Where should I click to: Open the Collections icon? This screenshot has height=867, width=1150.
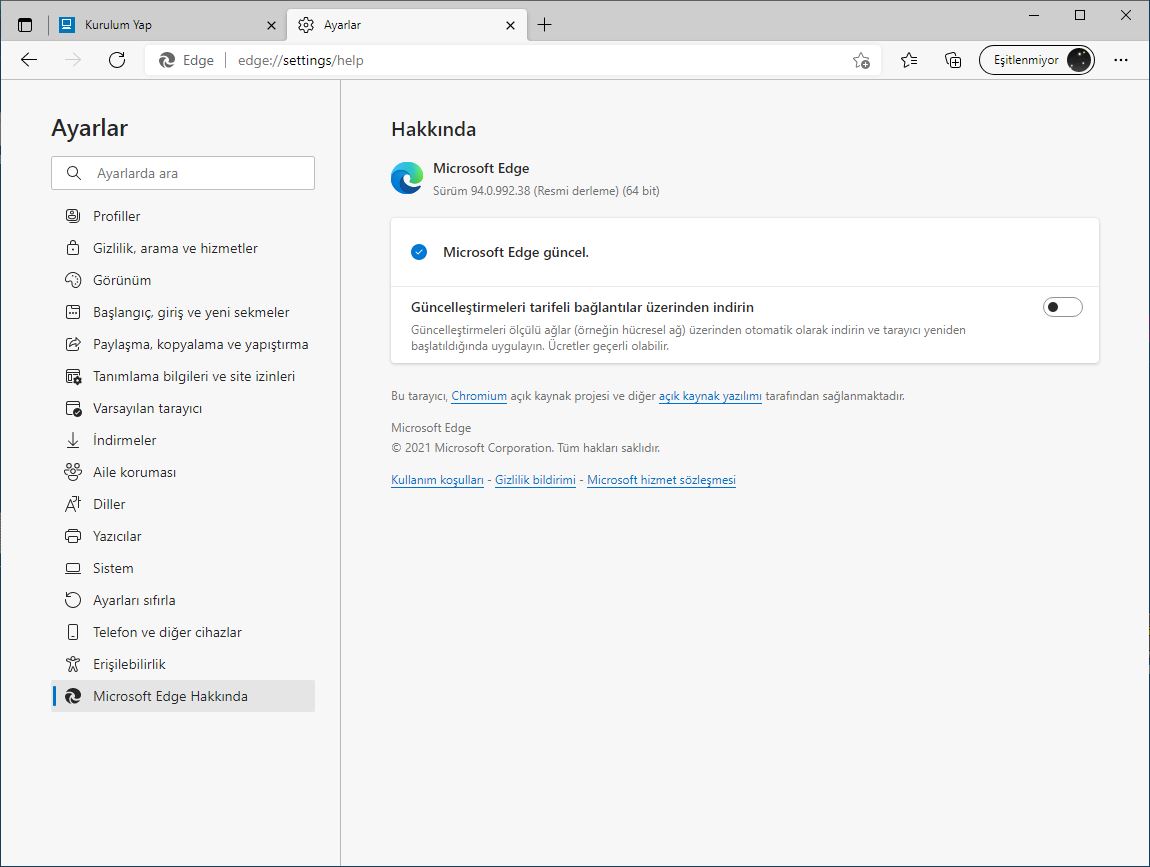point(953,60)
